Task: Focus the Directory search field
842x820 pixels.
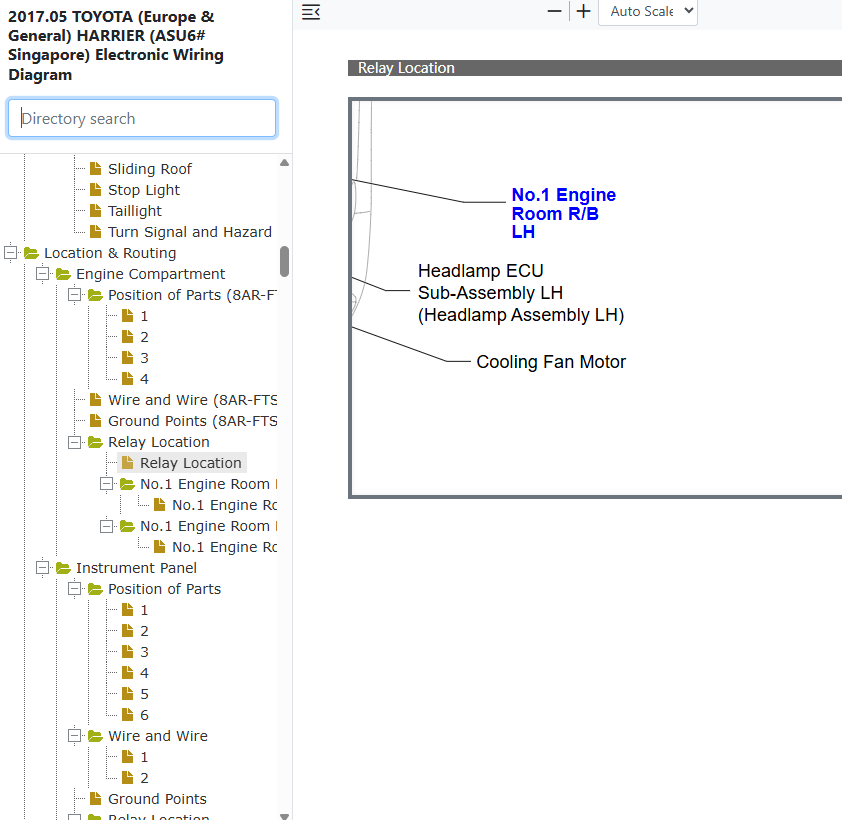Action: click(142, 118)
